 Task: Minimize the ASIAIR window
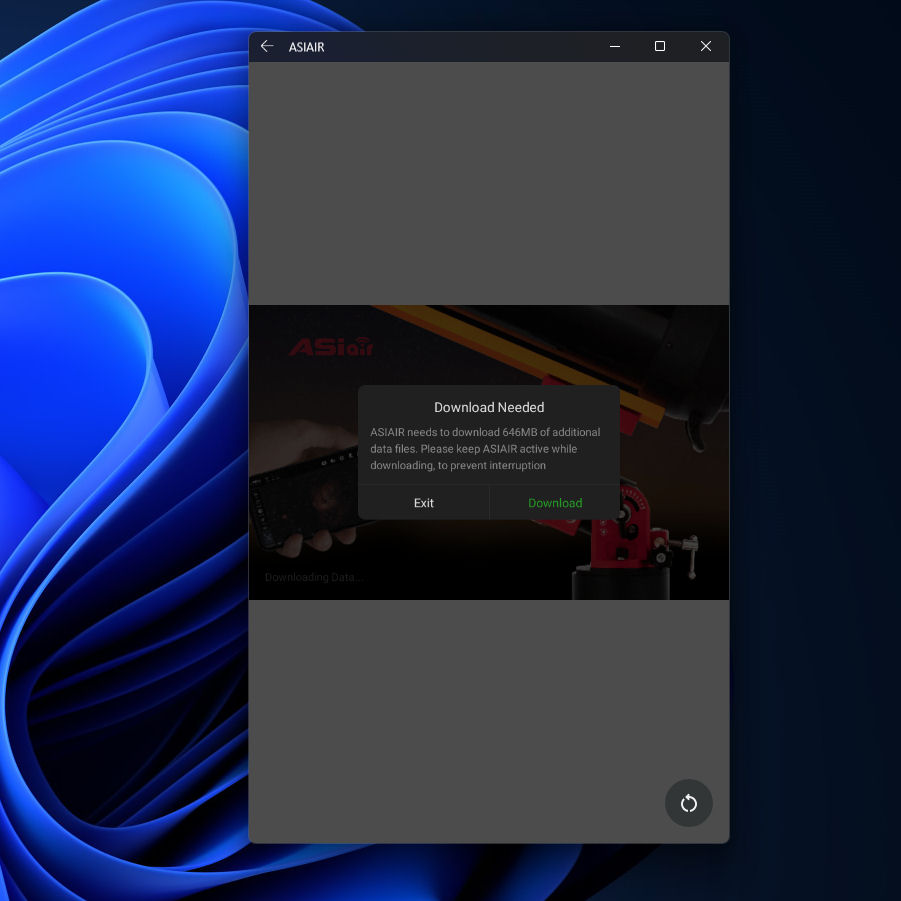coord(614,47)
